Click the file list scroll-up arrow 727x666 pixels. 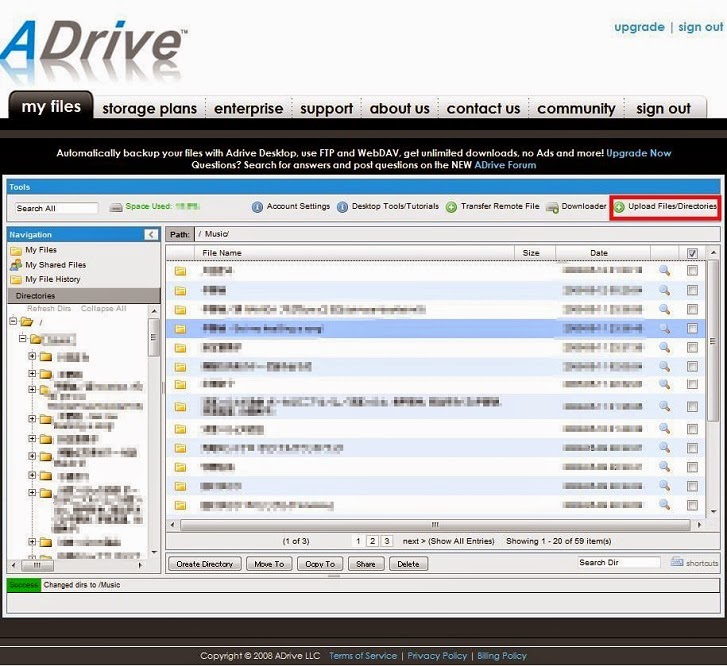[713, 253]
